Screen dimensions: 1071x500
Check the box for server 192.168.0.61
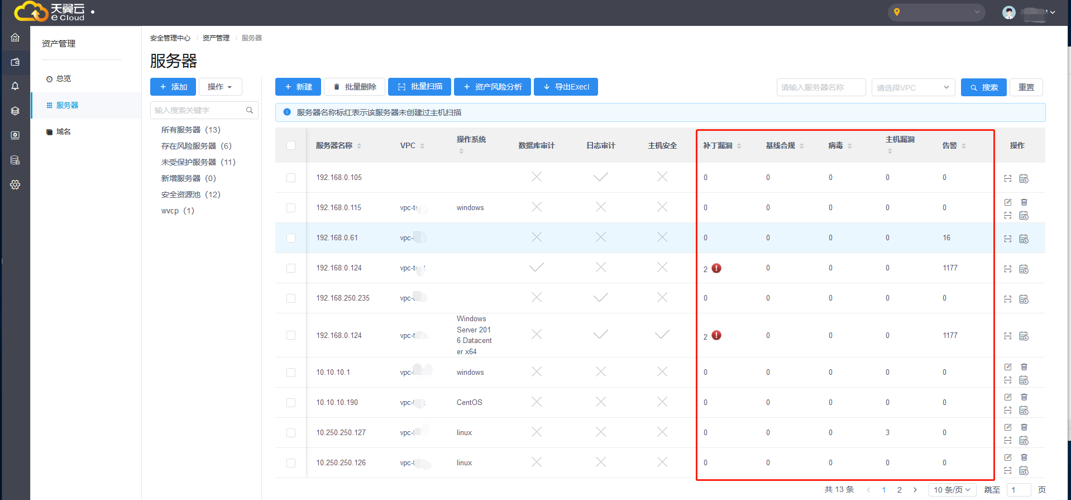(x=291, y=238)
